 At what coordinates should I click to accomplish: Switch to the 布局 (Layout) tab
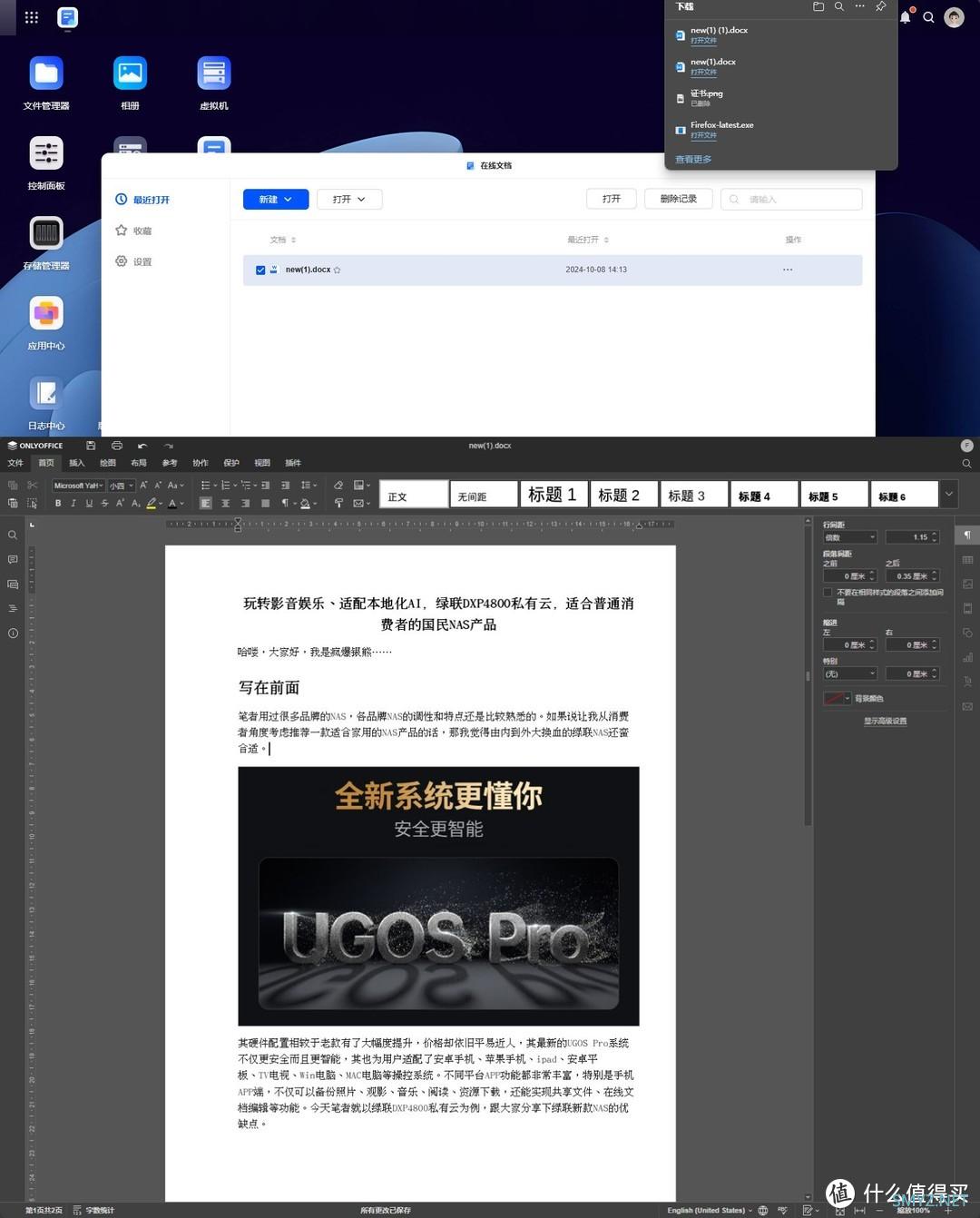(x=139, y=463)
